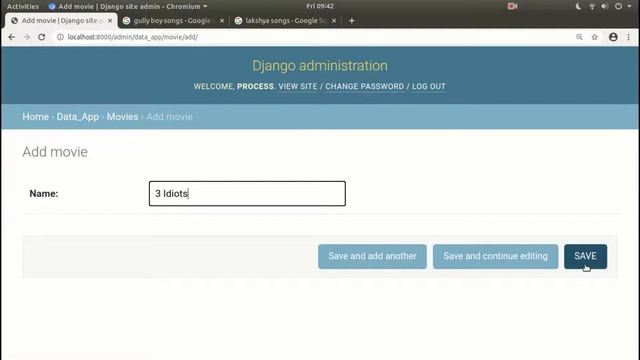Click the LOG OUT link
This screenshot has height=360, width=640.
[x=429, y=87]
